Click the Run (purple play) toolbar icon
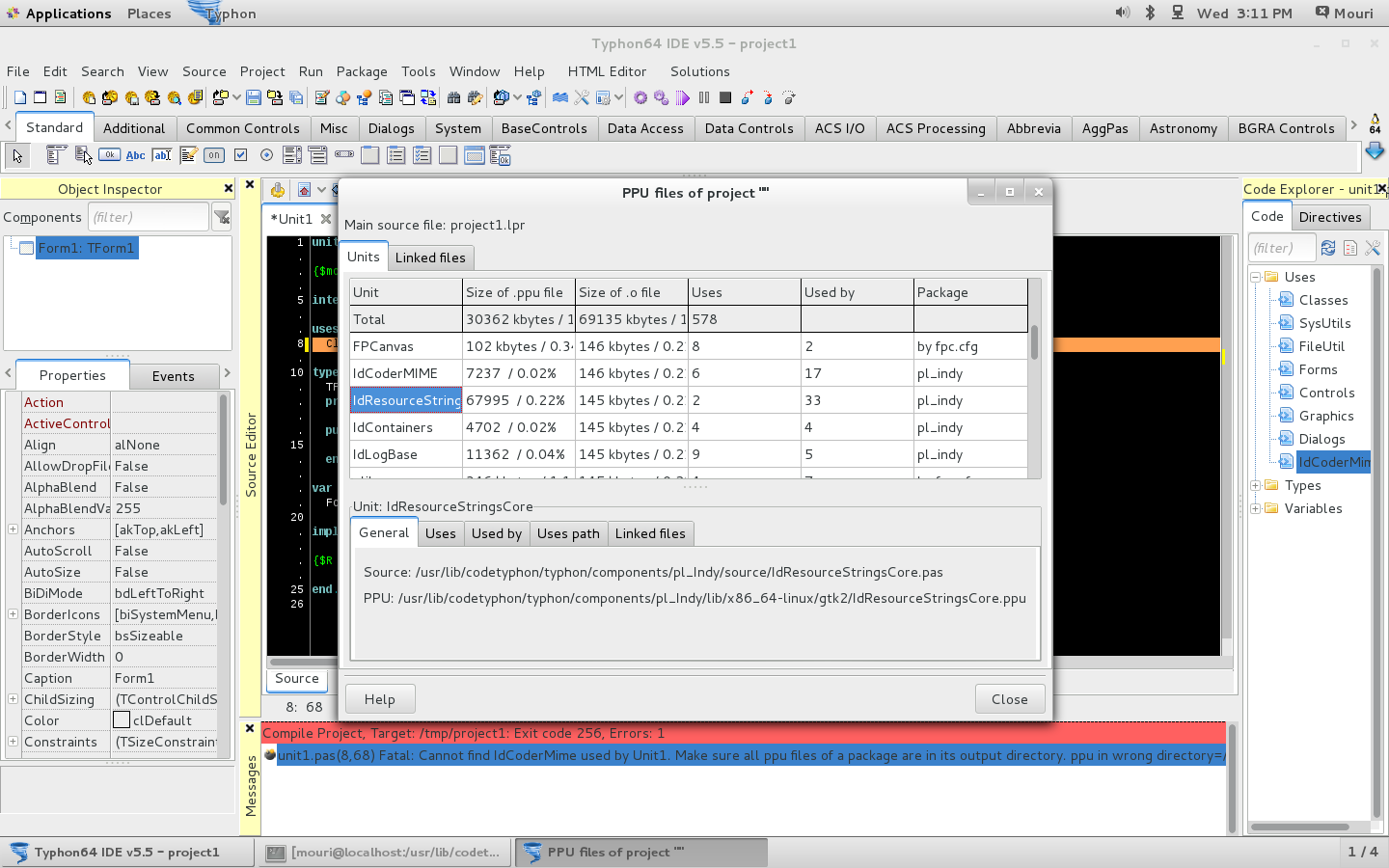 pyautogui.click(x=683, y=97)
